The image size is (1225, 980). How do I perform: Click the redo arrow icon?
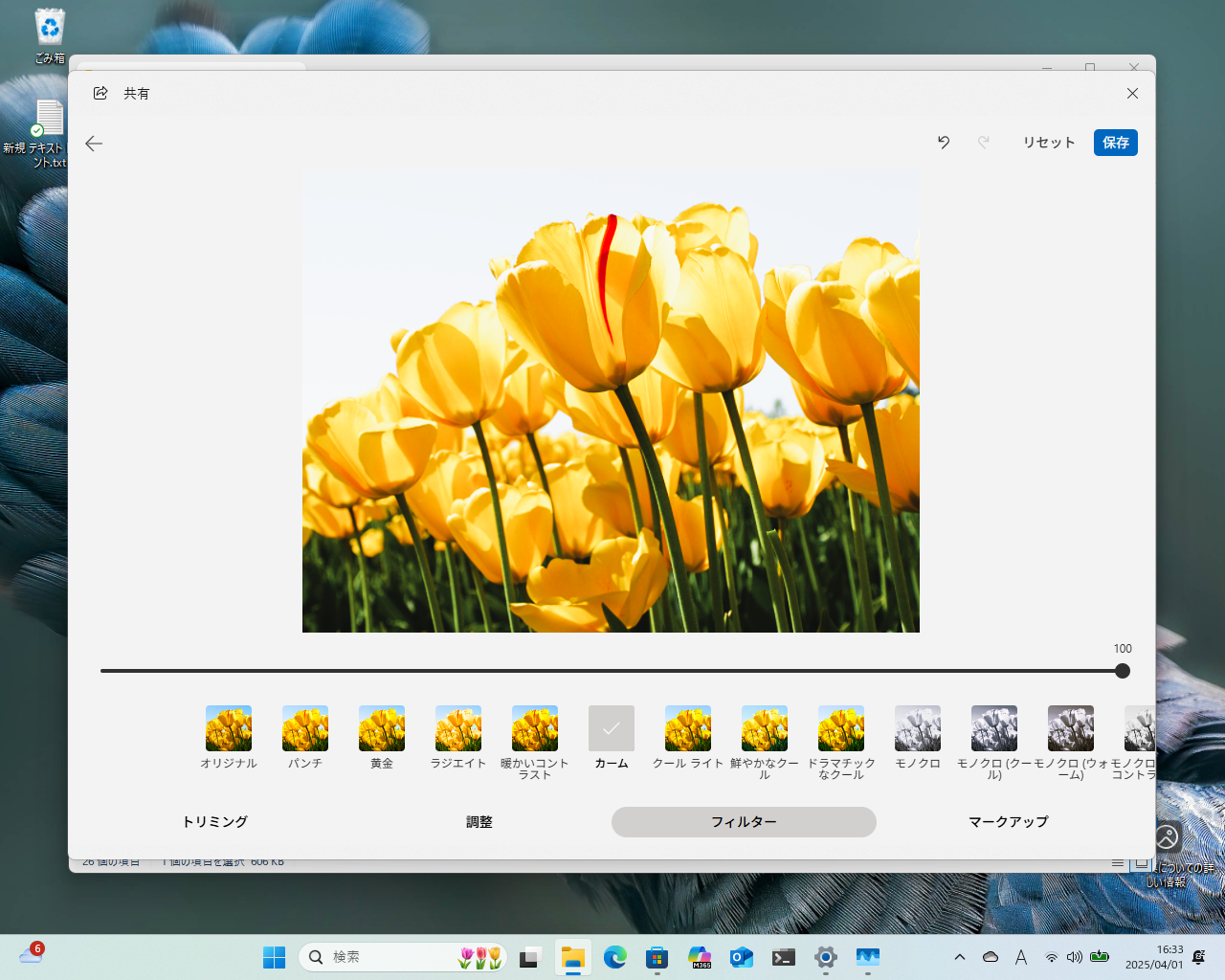click(x=983, y=143)
